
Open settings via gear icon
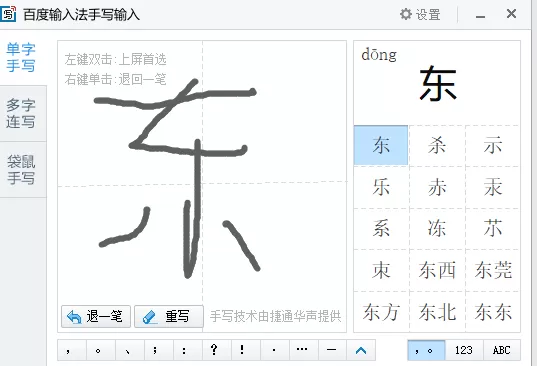pos(406,14)
